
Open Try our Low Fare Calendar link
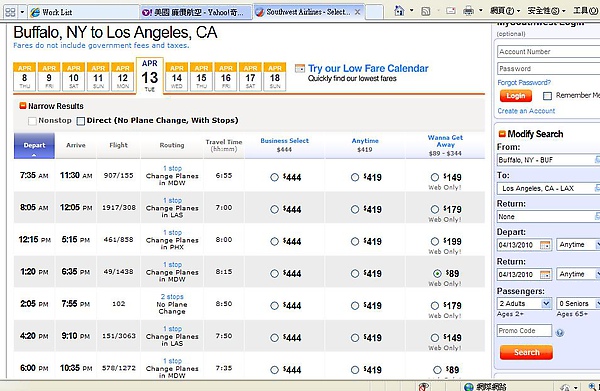pos(368,68)
